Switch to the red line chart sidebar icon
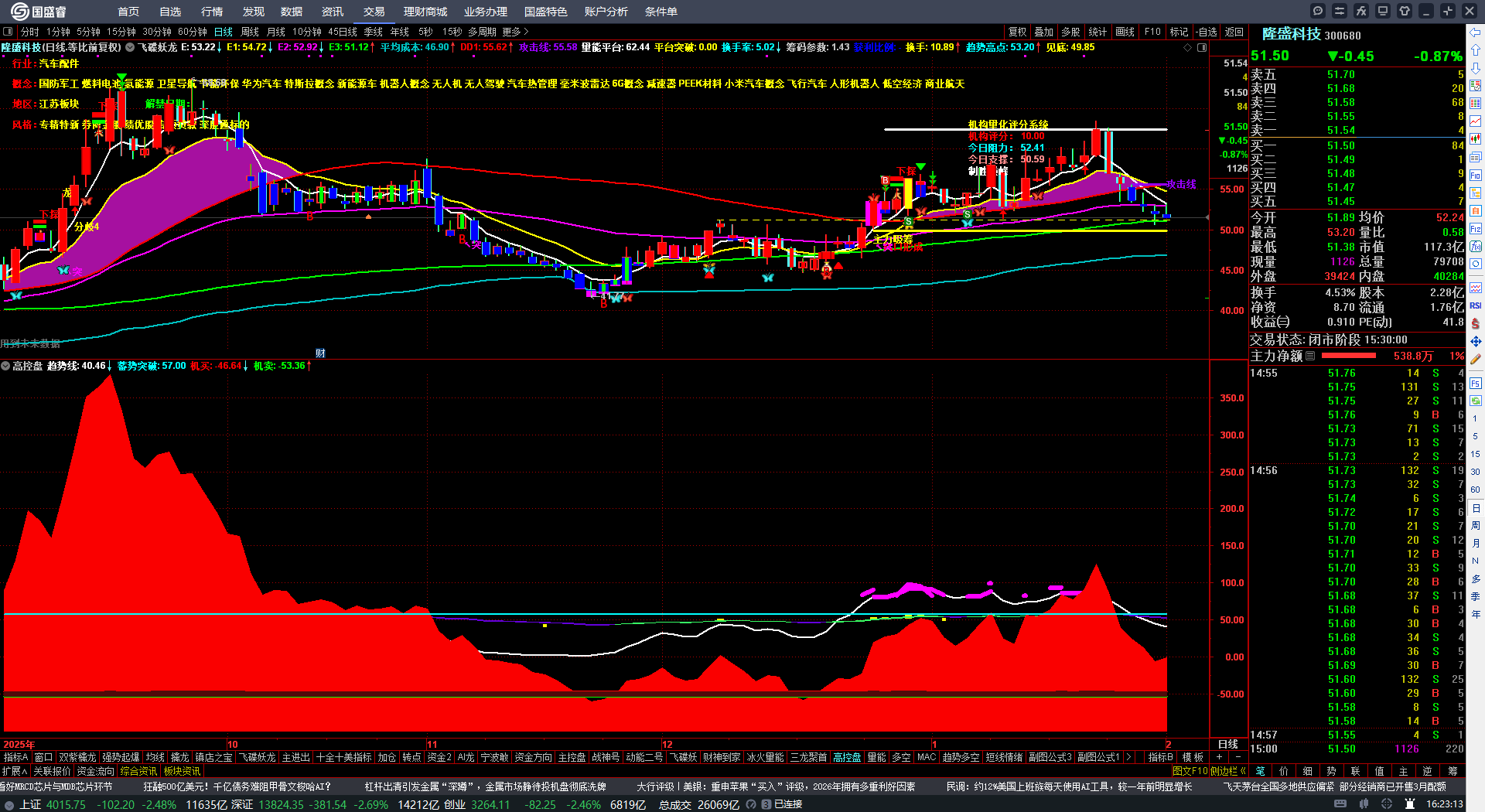 [x=1476, y=121]
